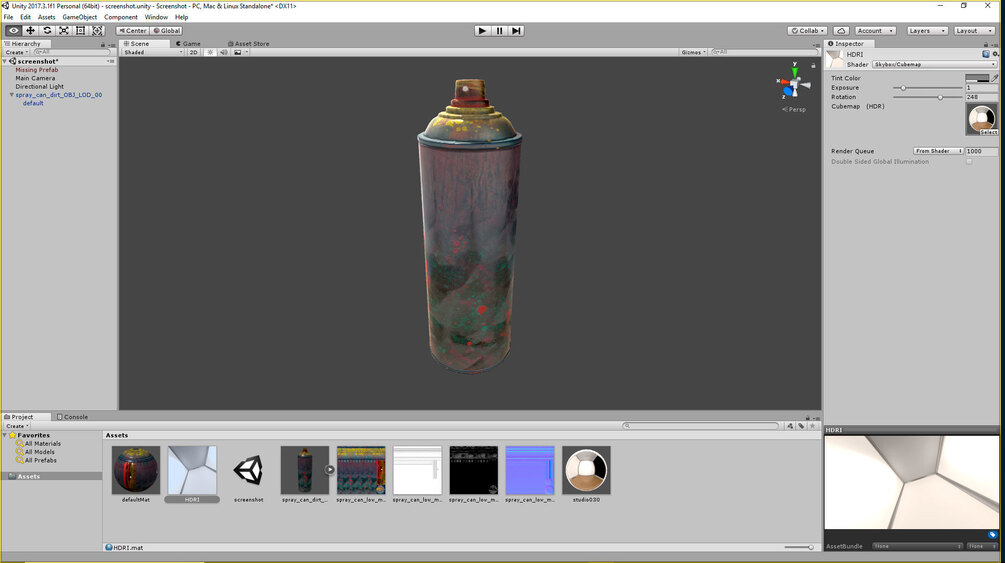Toggle scene gizmo rotation lock

(813, 65)
